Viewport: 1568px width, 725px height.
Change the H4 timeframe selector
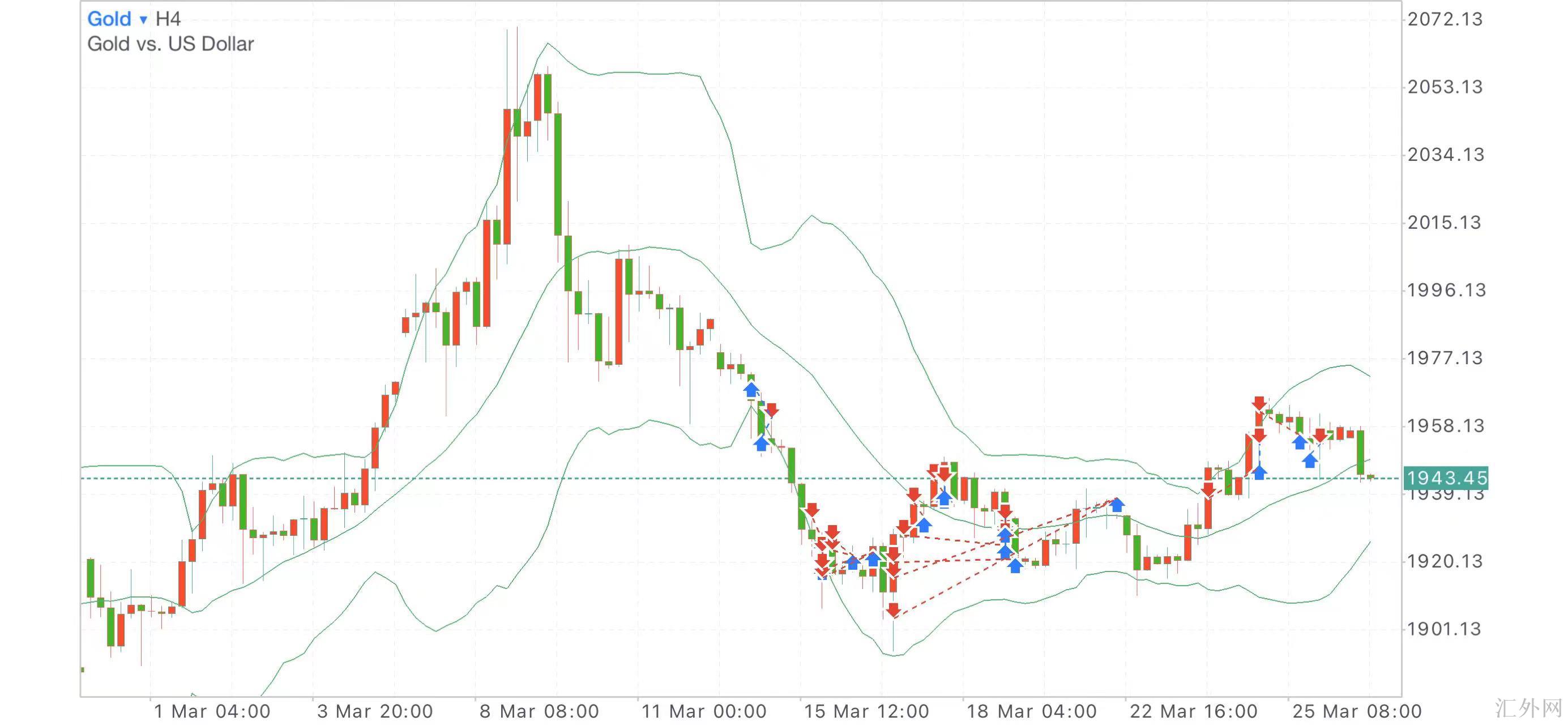pyautogui.click(x=168, y=19)
